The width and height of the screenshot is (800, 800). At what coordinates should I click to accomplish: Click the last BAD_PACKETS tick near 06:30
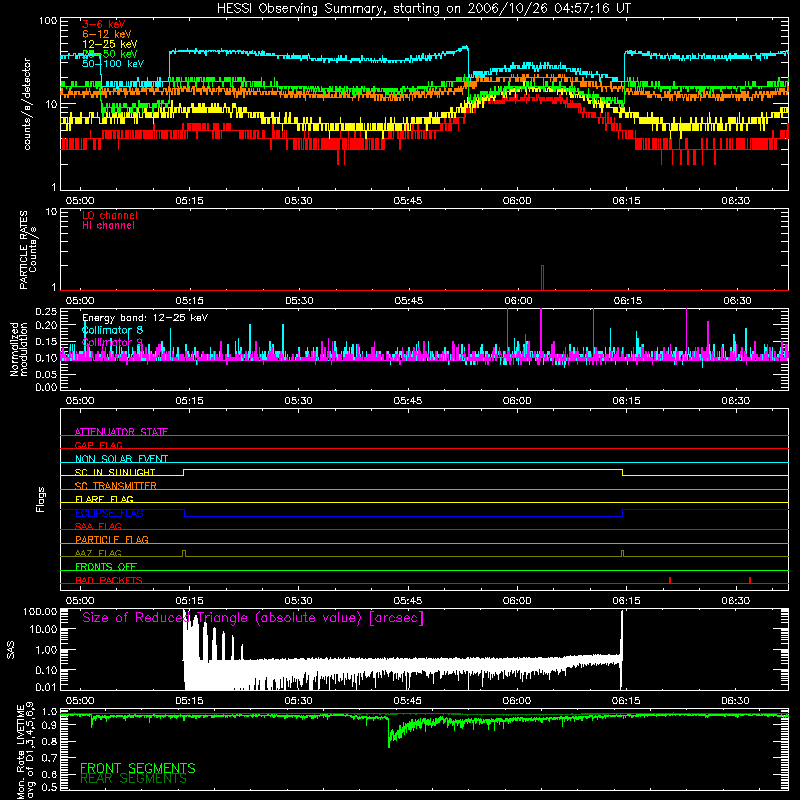click(749, 580)
